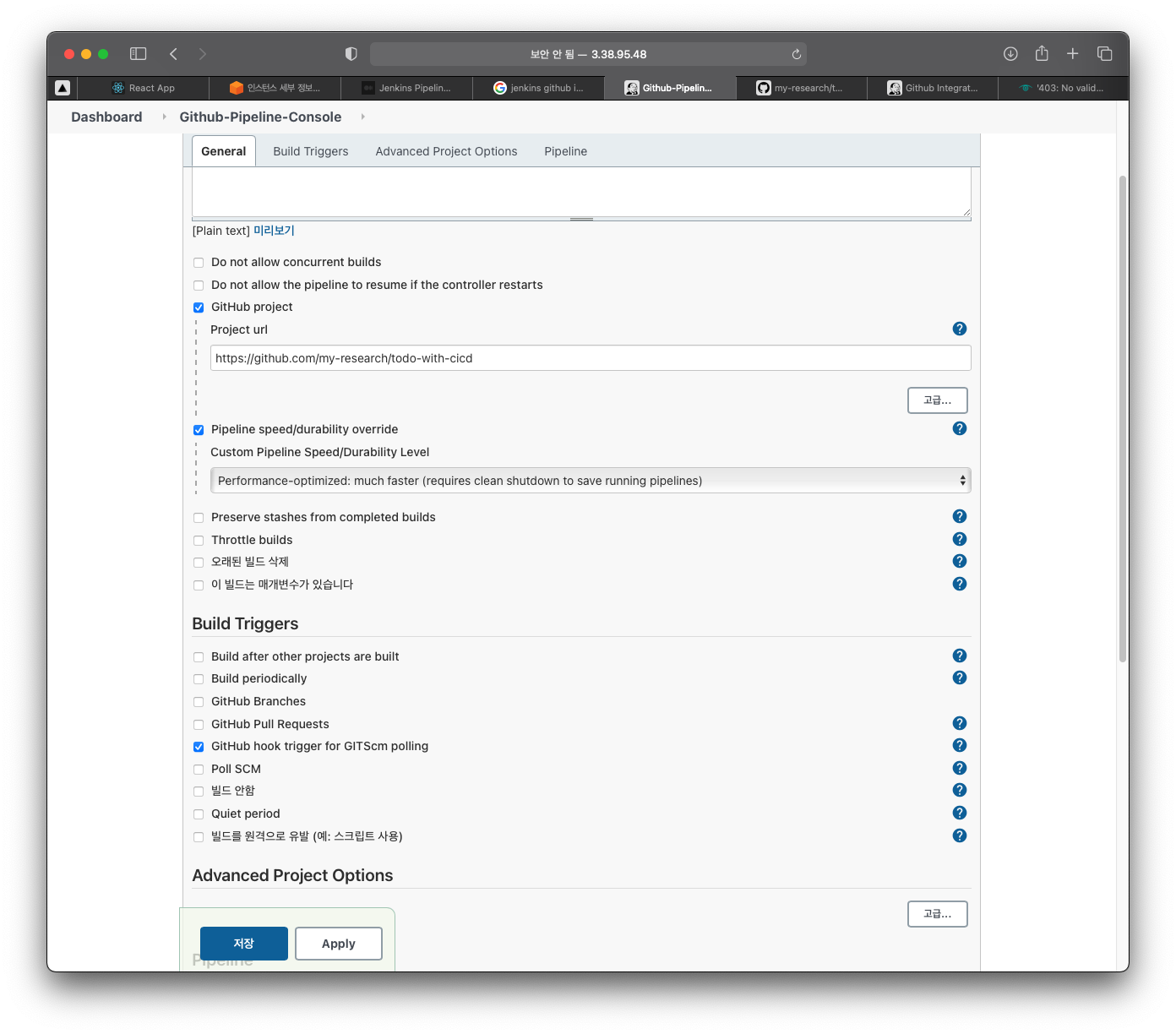Image resolution: width=1176 pixels, height=1034 pixels.
Task: Show help icon for Throttle builds
Action: [x=959, y=539]
